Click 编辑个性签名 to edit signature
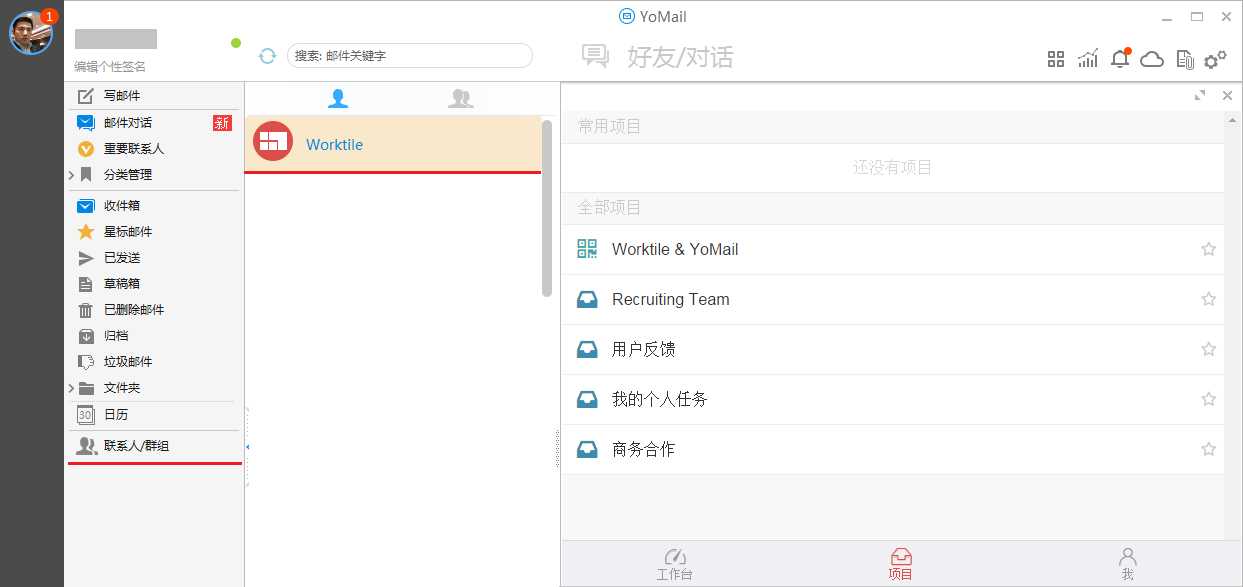Image resolution: width=1243 pixels, height=587 pixels. click(x=110, y=67)
